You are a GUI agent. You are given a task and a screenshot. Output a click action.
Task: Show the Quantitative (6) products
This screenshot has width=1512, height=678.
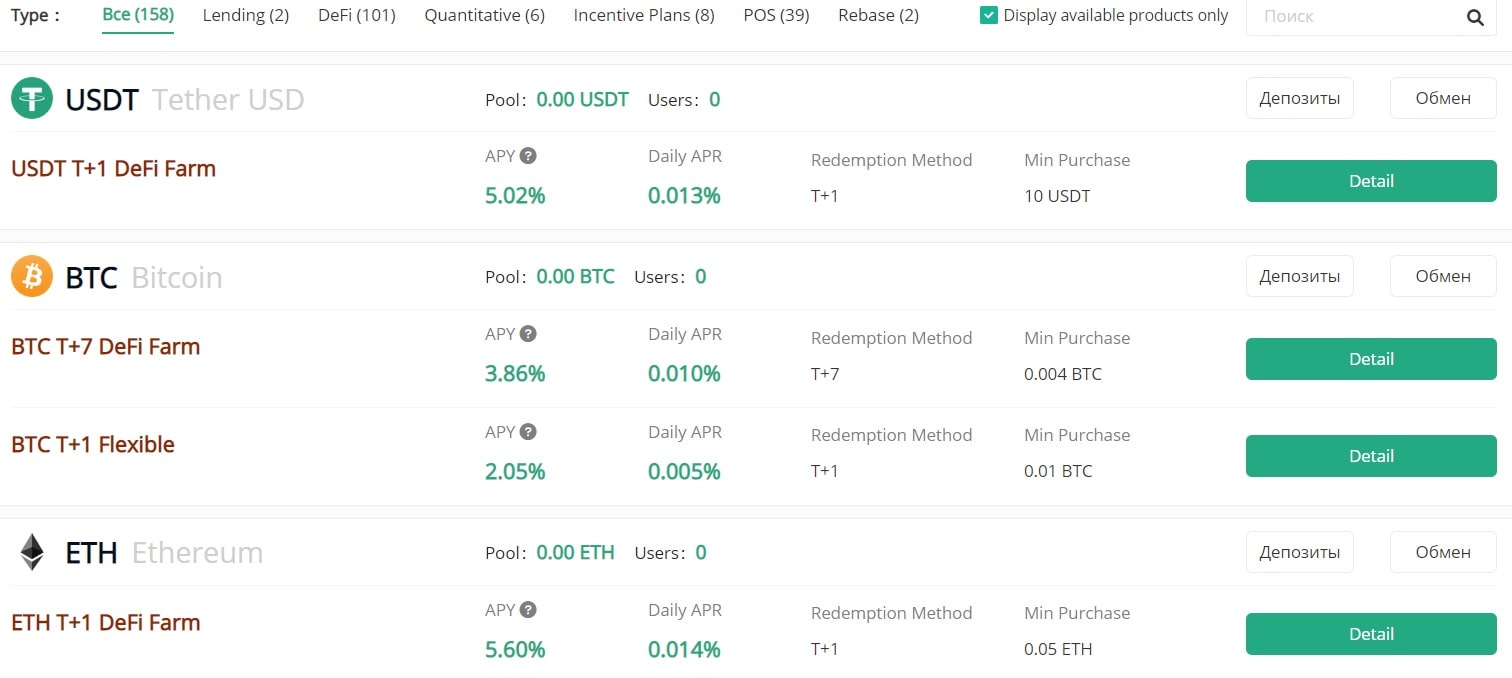click(x=484, y=16)
